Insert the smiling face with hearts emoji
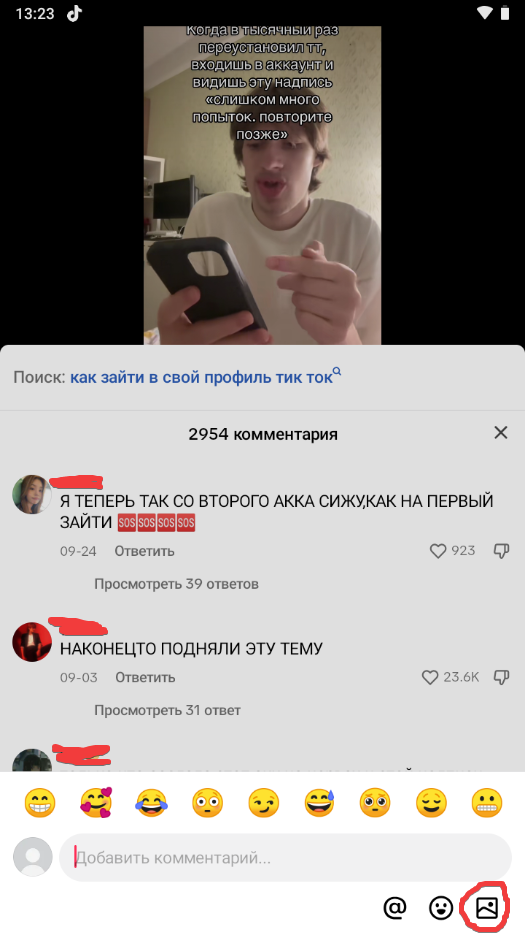 click(x=96, y=803)
